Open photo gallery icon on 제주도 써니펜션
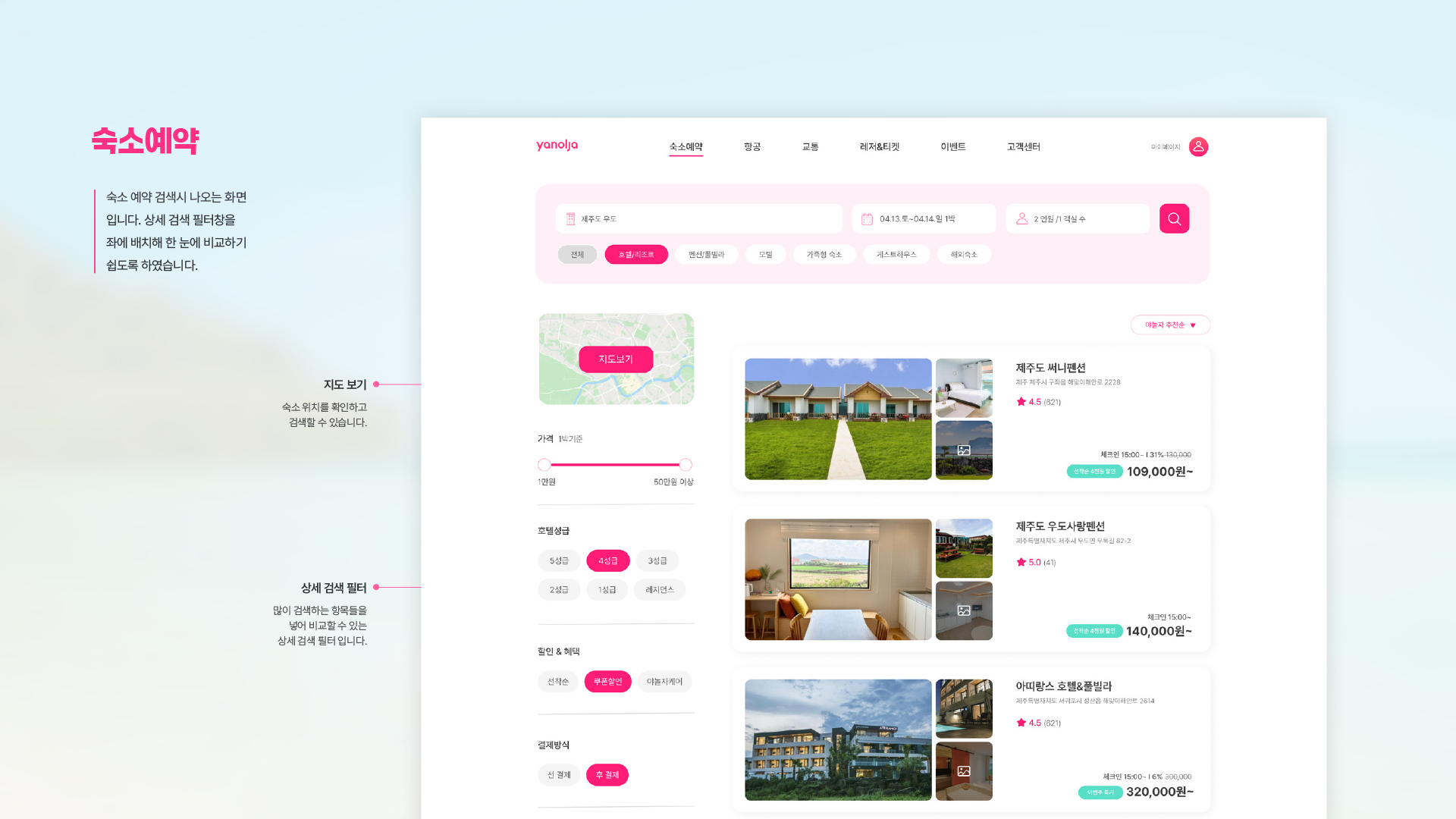This screenshot has height=819, width=1456. pos(964,450)
